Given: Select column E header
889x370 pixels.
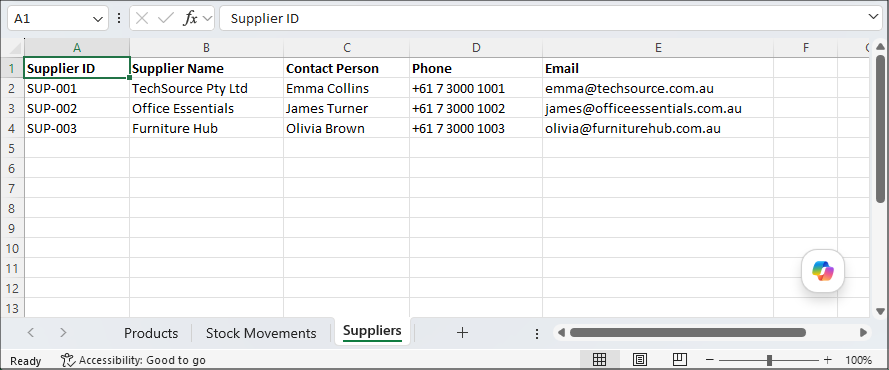Looking at the screenshot, I should tap(658, 48).
